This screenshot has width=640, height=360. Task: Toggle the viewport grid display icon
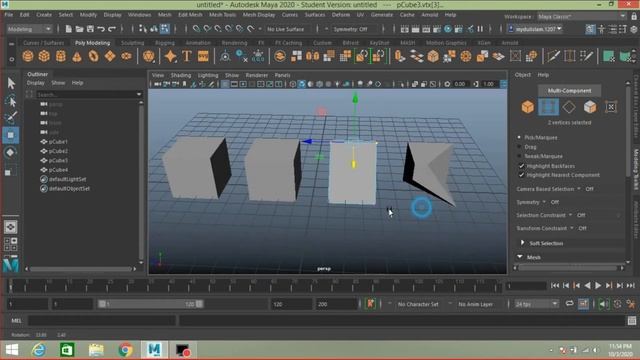coord(225,84)
